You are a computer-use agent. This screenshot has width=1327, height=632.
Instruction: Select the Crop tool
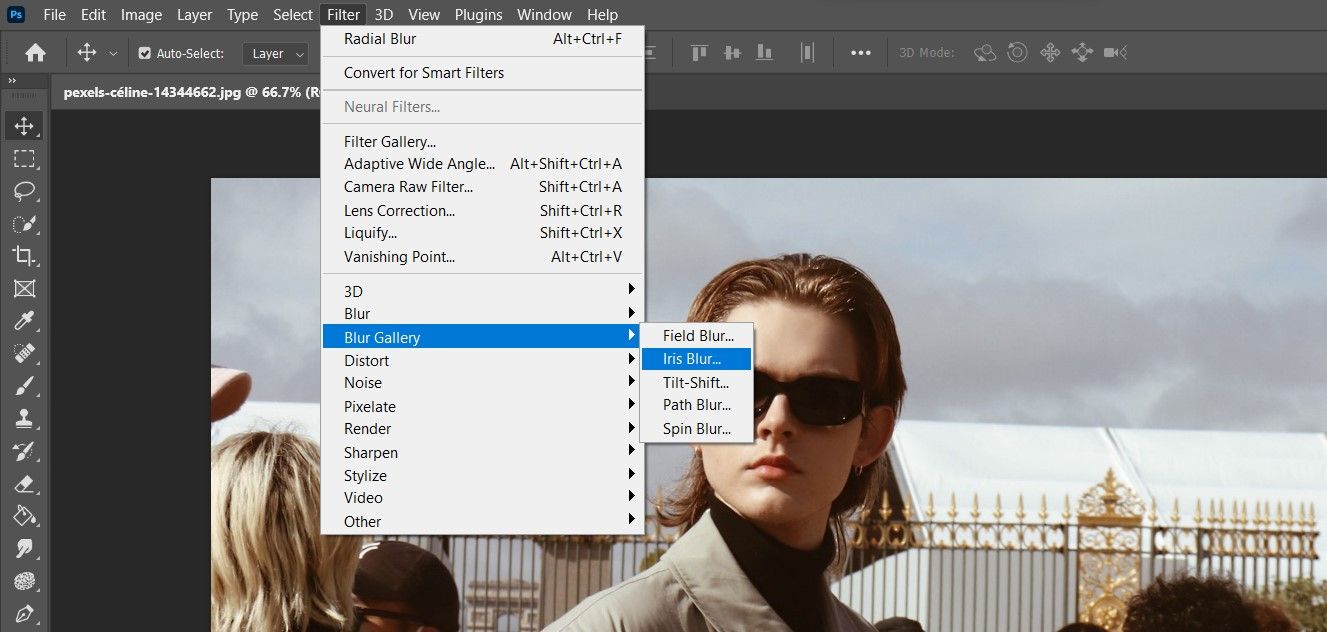click(25, 256)
